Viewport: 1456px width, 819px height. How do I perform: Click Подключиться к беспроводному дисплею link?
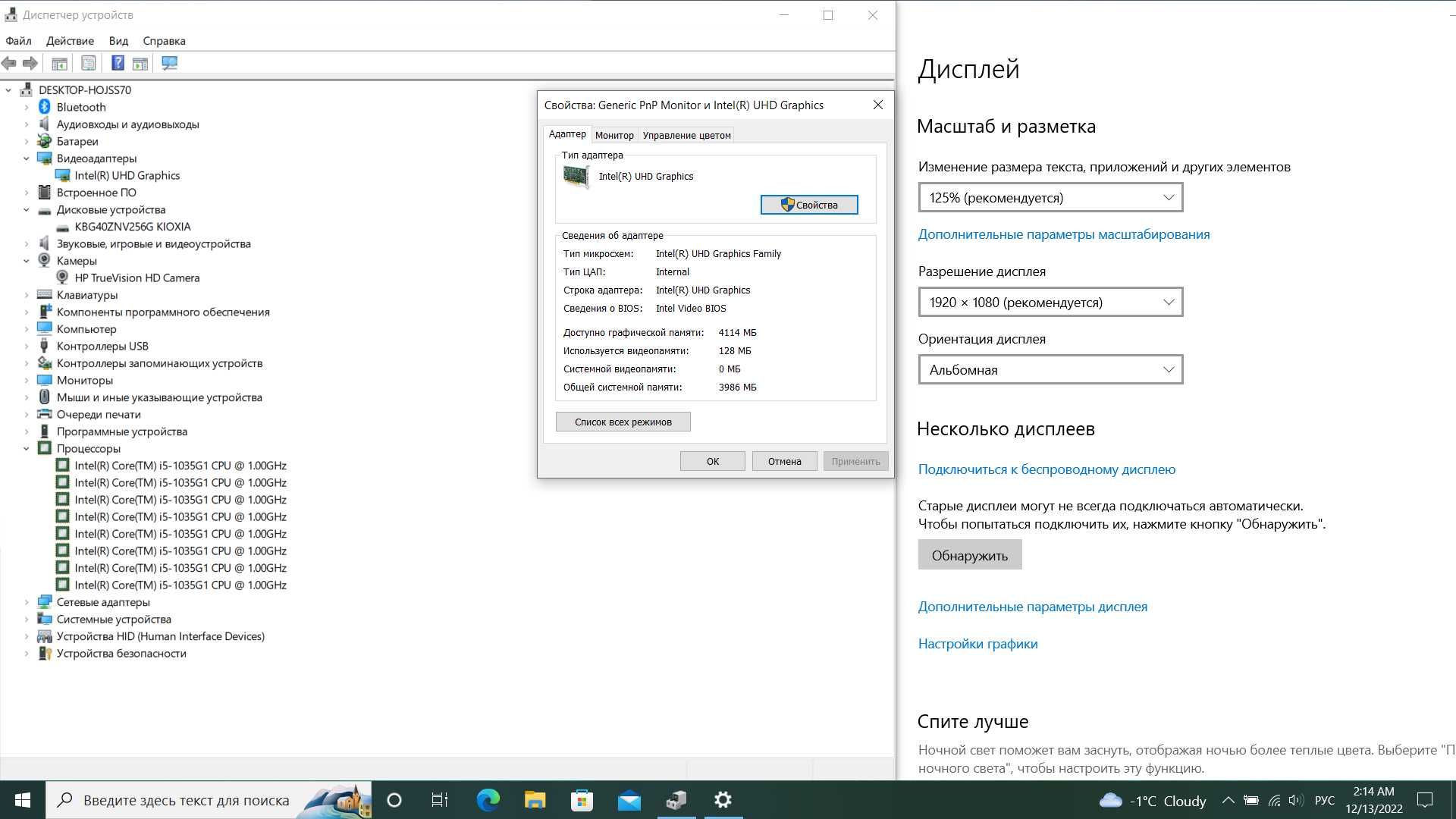click(x=1046, y=469)
